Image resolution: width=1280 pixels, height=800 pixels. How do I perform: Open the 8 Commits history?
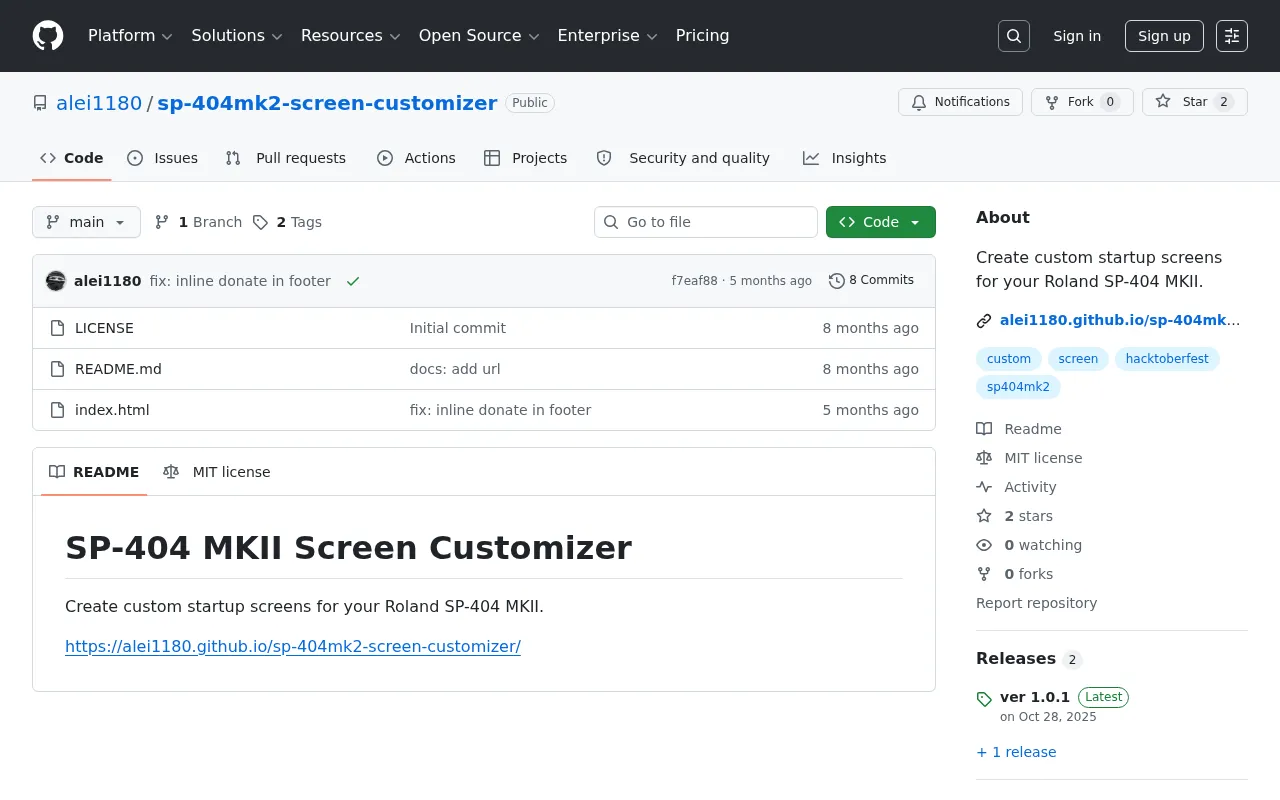click(x=871, y=281)
